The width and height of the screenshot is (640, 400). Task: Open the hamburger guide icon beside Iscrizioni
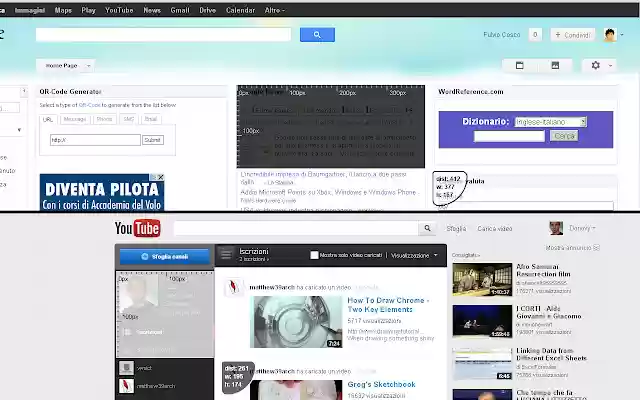(x=226, y=255)
